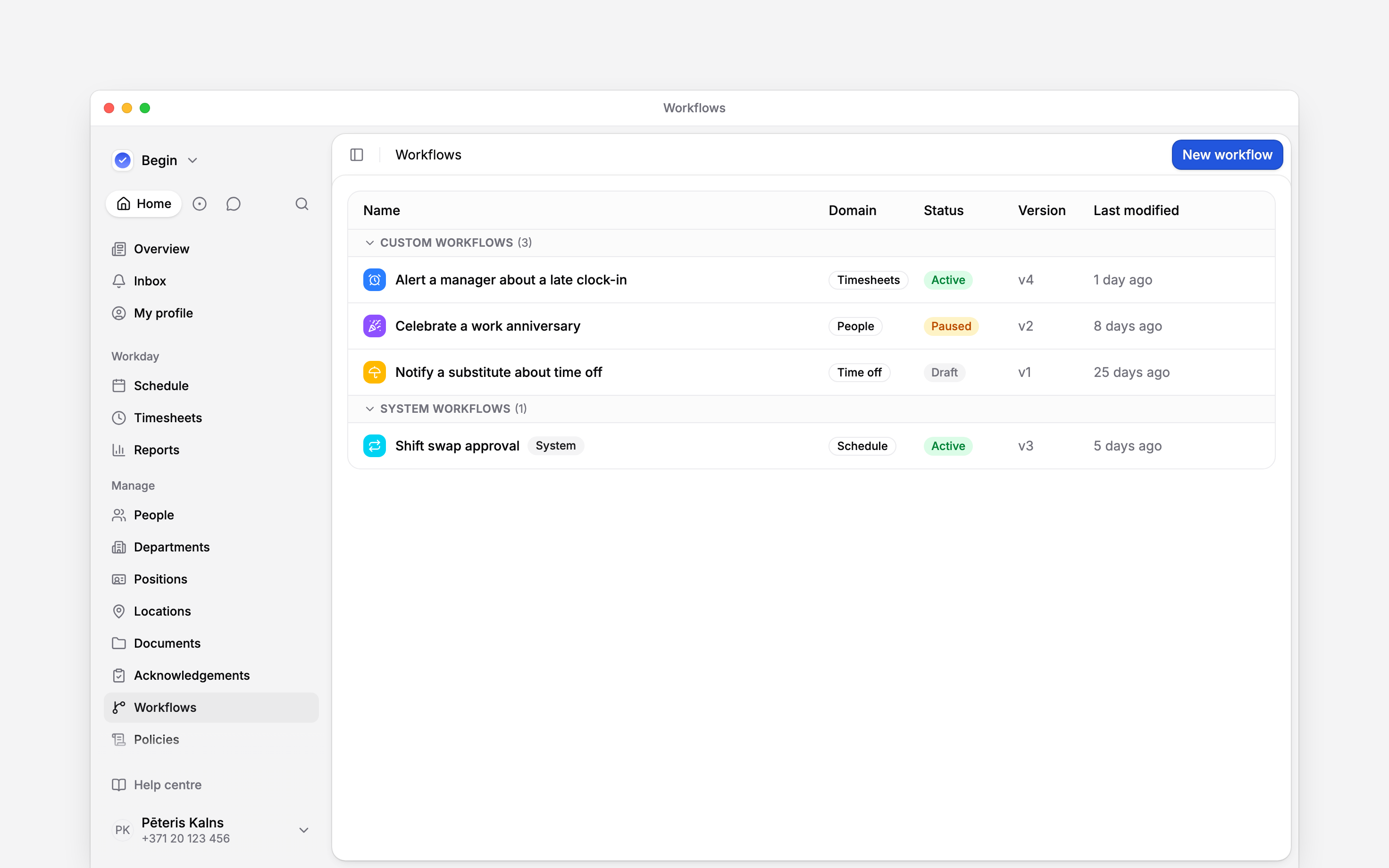The width and height of the screenshot is (1389, 868).
Task: Open Celebrate a work anniversary workflow
Action: tap(488, 326)
